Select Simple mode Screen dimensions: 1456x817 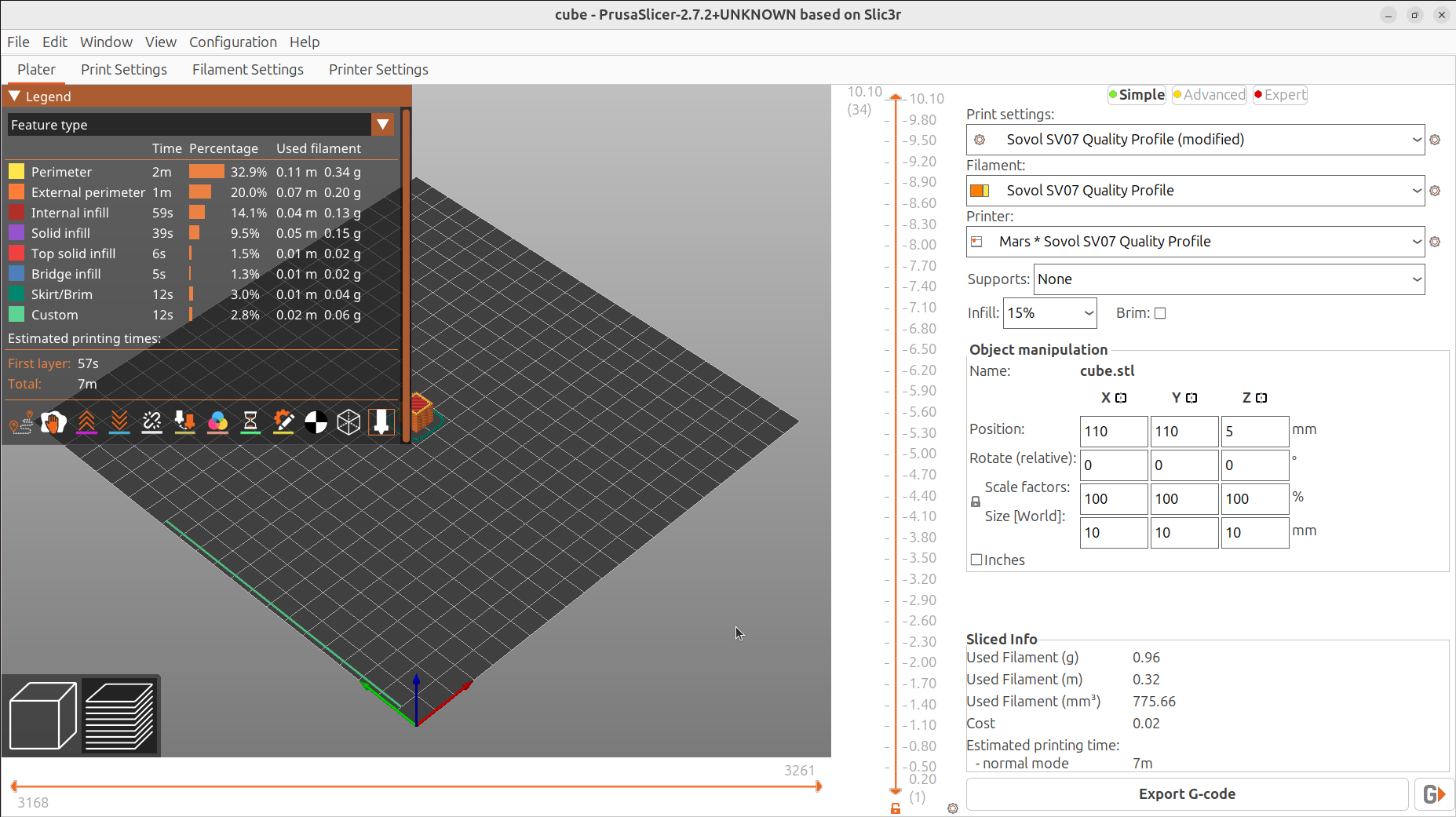(x=1136, y=95)
